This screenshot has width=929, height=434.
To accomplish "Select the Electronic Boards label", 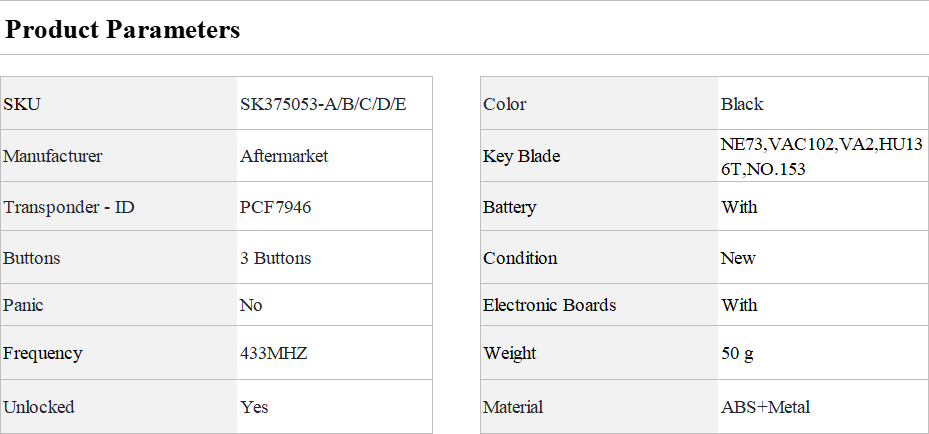I will pyautogui.click(x=549, y=305).
